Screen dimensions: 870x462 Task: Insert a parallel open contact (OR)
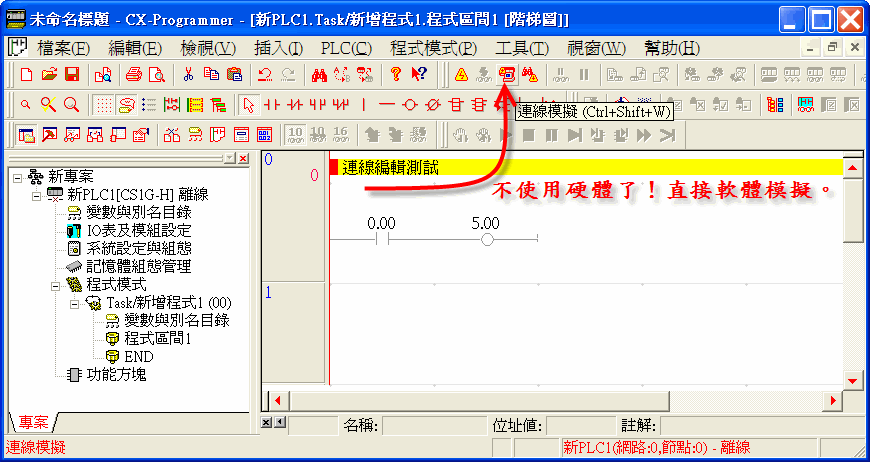coord(318,104)
